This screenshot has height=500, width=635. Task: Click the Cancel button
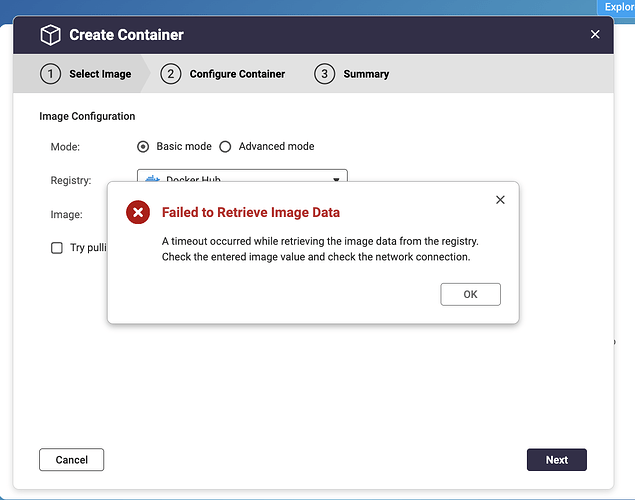coord(71,460)
